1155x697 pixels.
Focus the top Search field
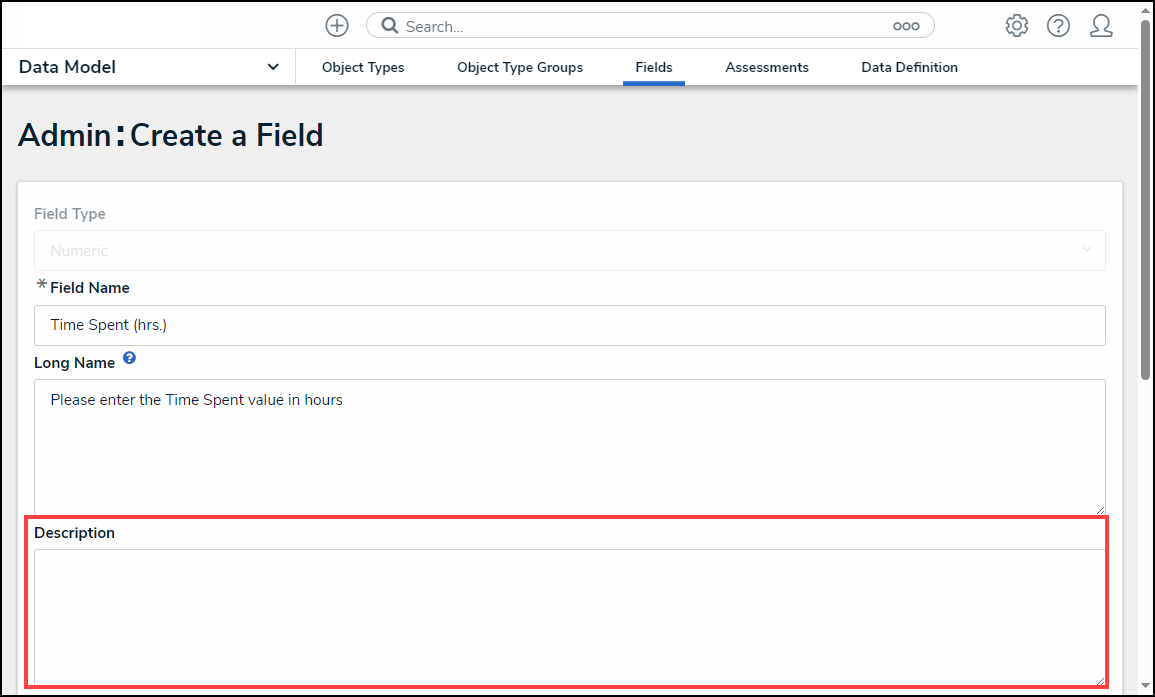point(640,26)
